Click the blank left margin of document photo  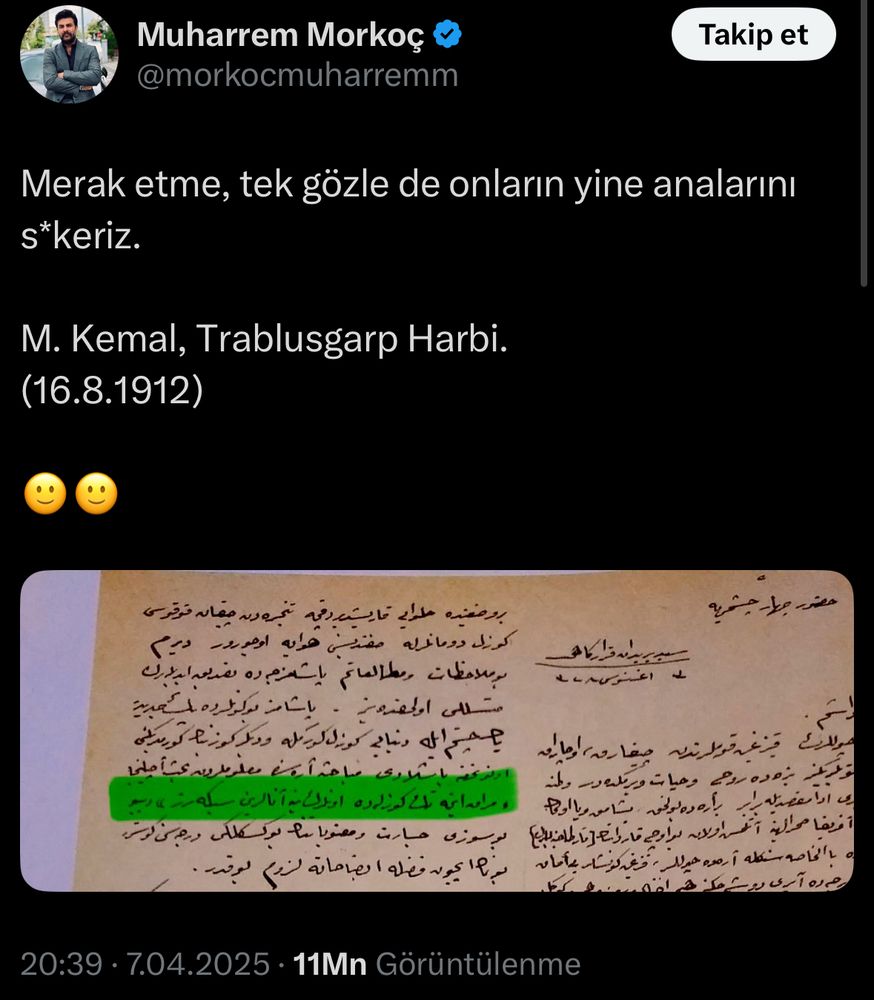(59, 730)
